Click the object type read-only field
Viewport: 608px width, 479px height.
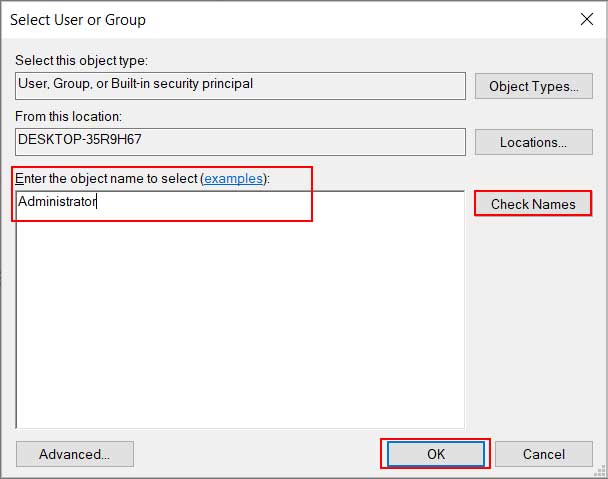(x=240, y=86)
